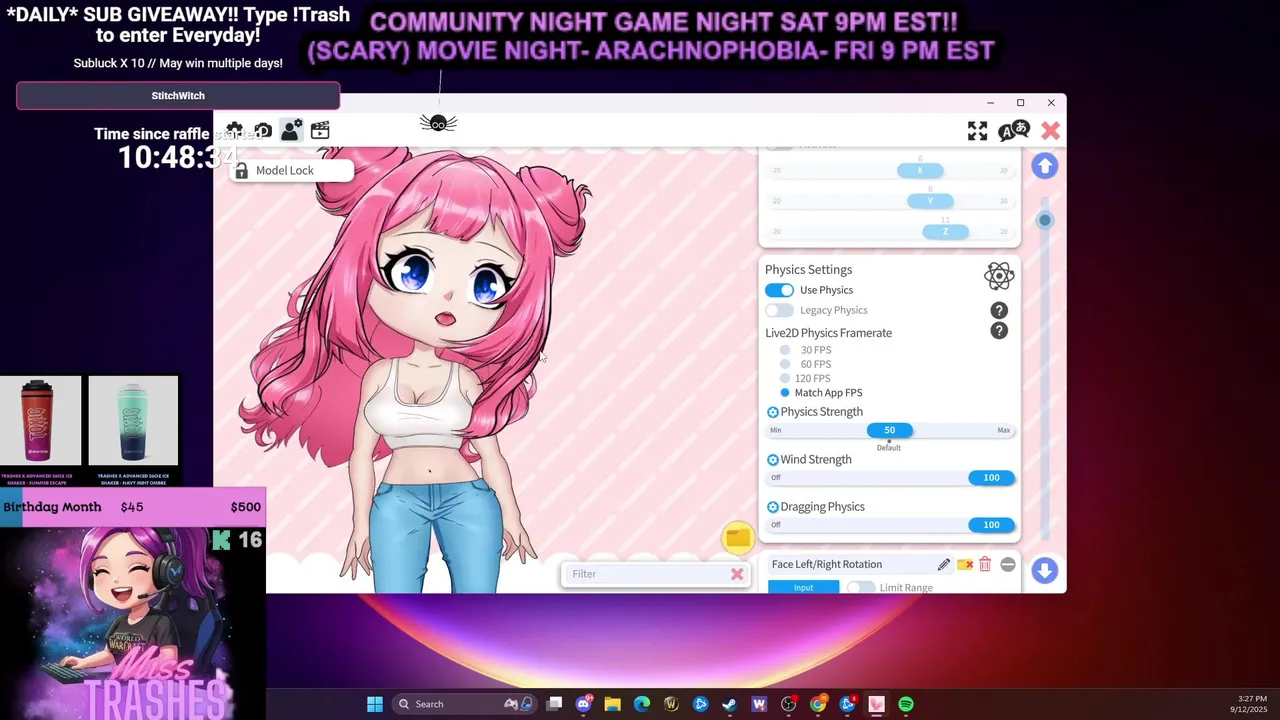
Task: Open the language translation icon
Action: coord(1014,130)
